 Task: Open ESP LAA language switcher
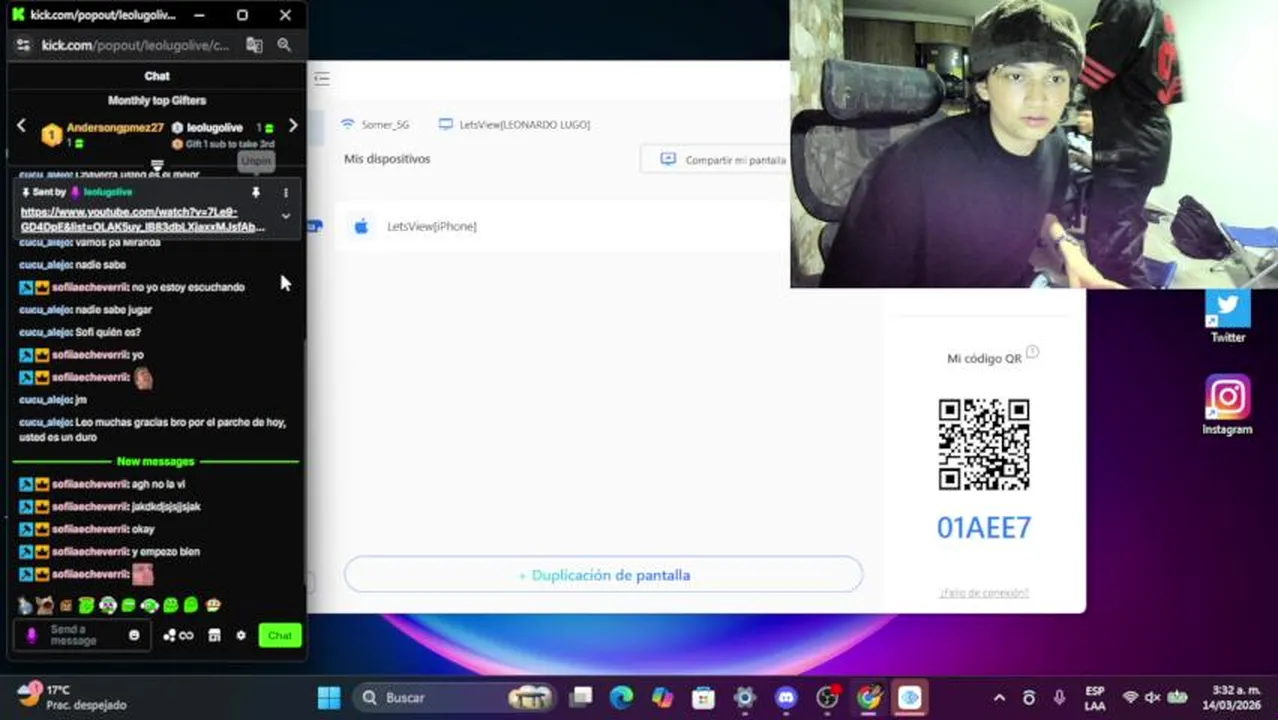pyautogui.click(x=1095, y=698)
